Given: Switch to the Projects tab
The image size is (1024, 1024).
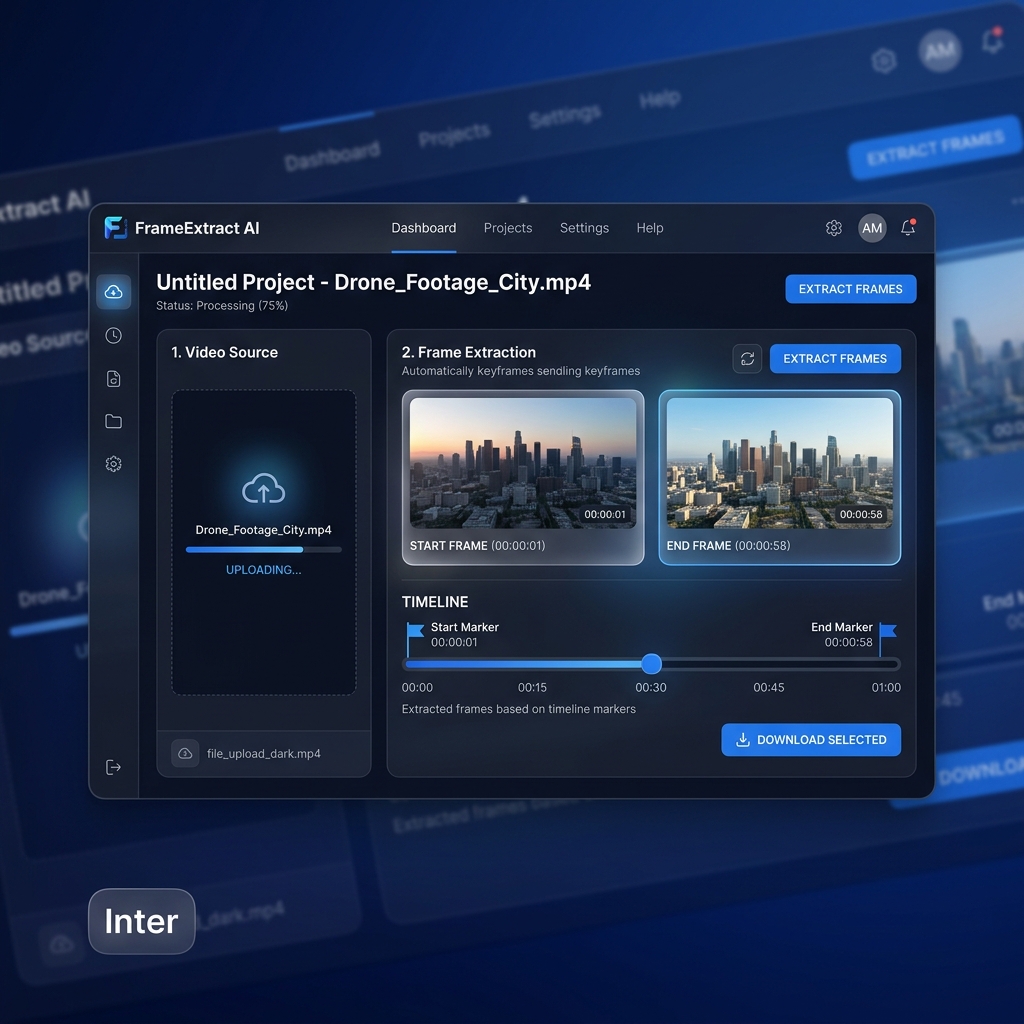Looking at the screenshot, I should [508, 228].
